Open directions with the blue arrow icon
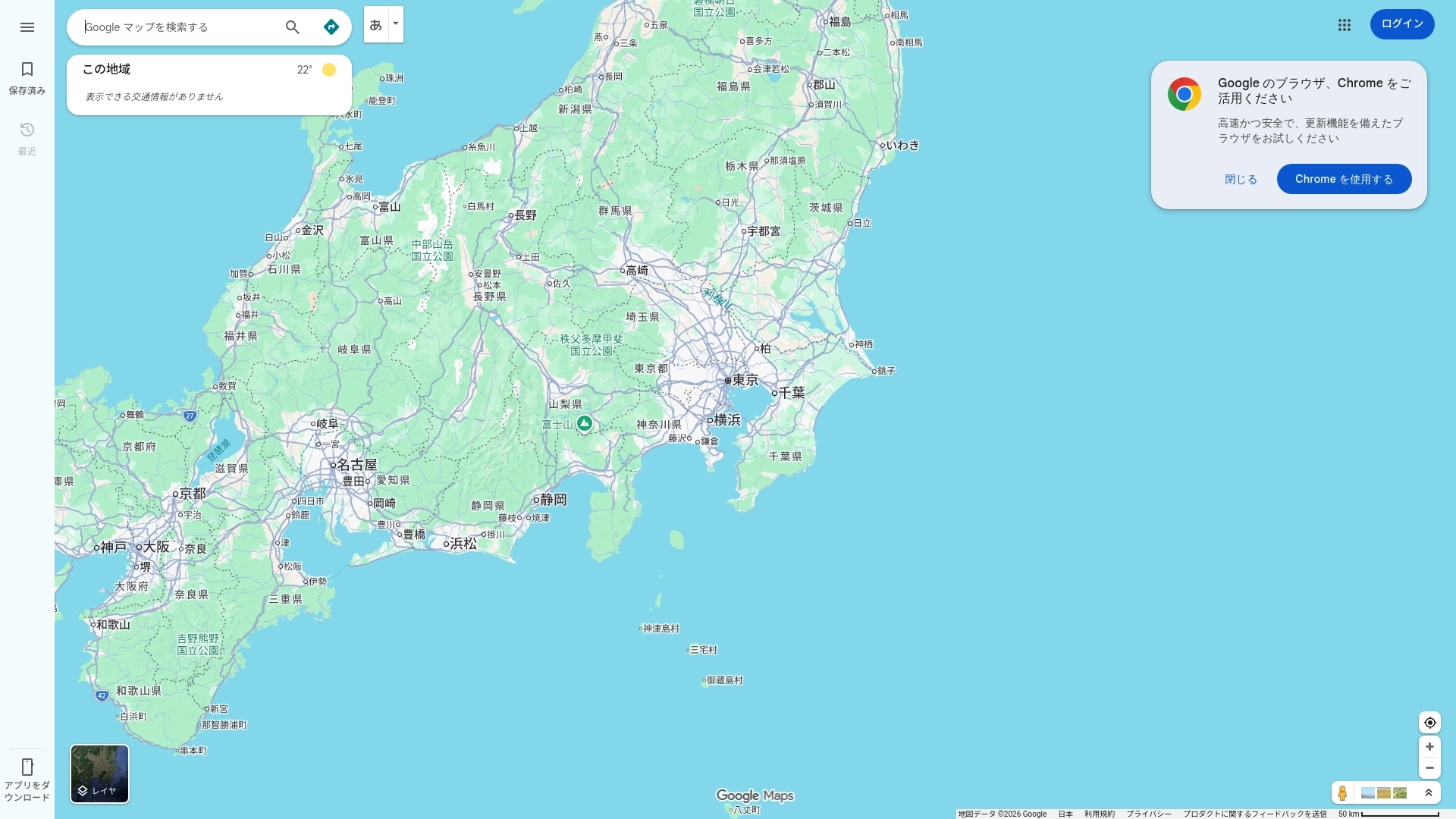The height and width of the screenshot is (819, 1456). tap(331, 27)
